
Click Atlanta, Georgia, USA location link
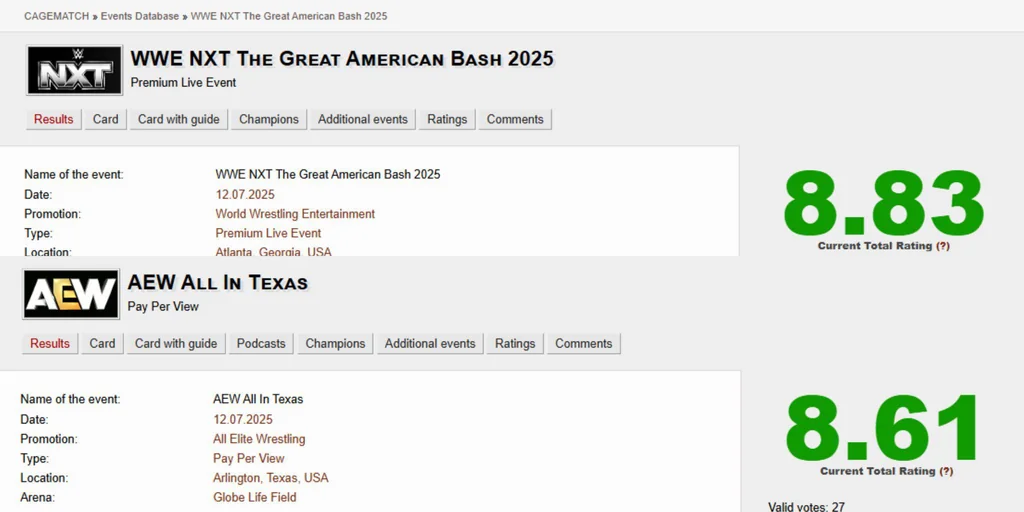point(274,251)
